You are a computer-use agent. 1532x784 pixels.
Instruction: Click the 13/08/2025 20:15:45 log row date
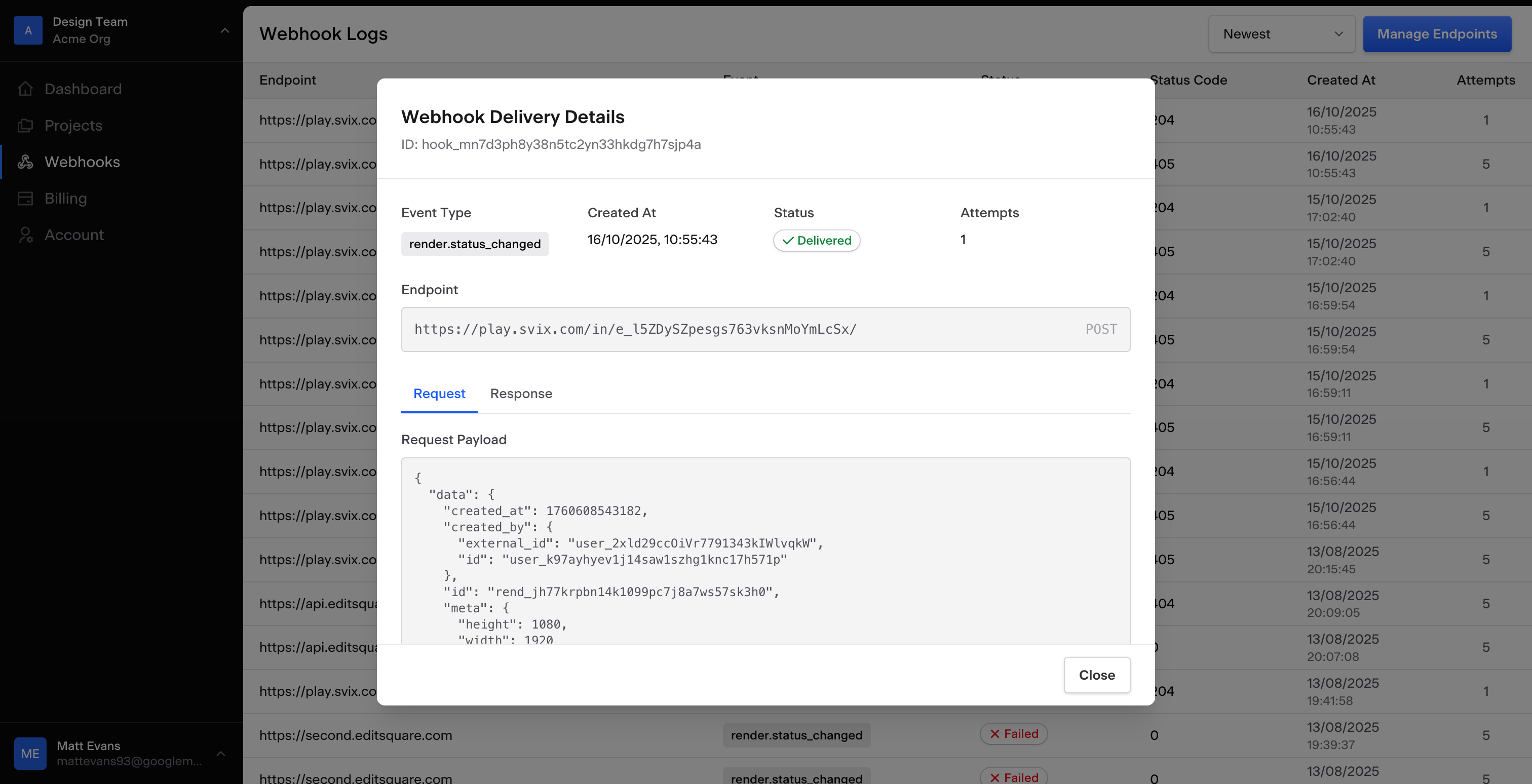[1343, 560]
